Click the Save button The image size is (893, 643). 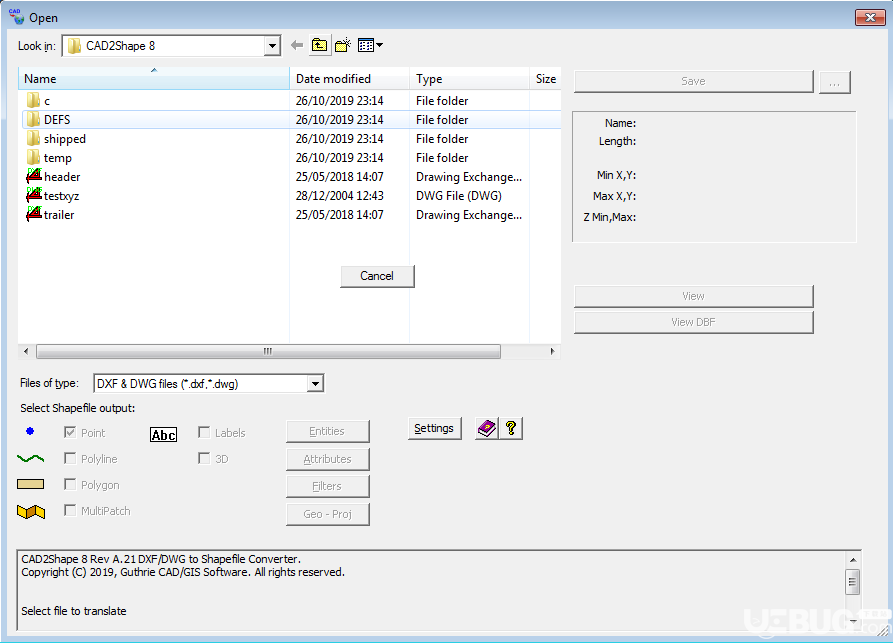point(694,81)
